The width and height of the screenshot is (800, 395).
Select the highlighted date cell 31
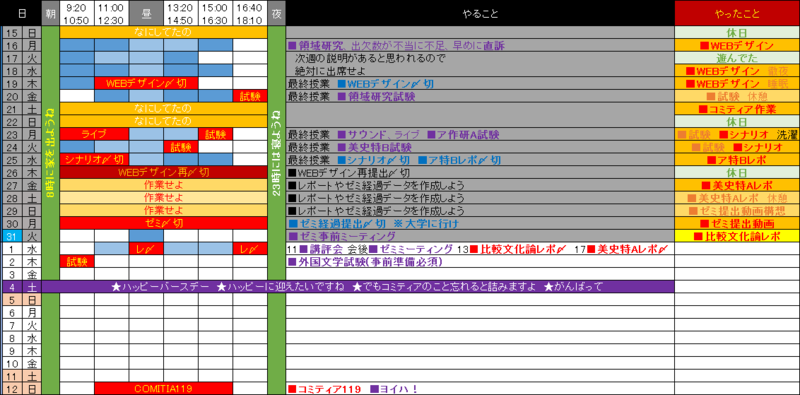pos(12,236)
